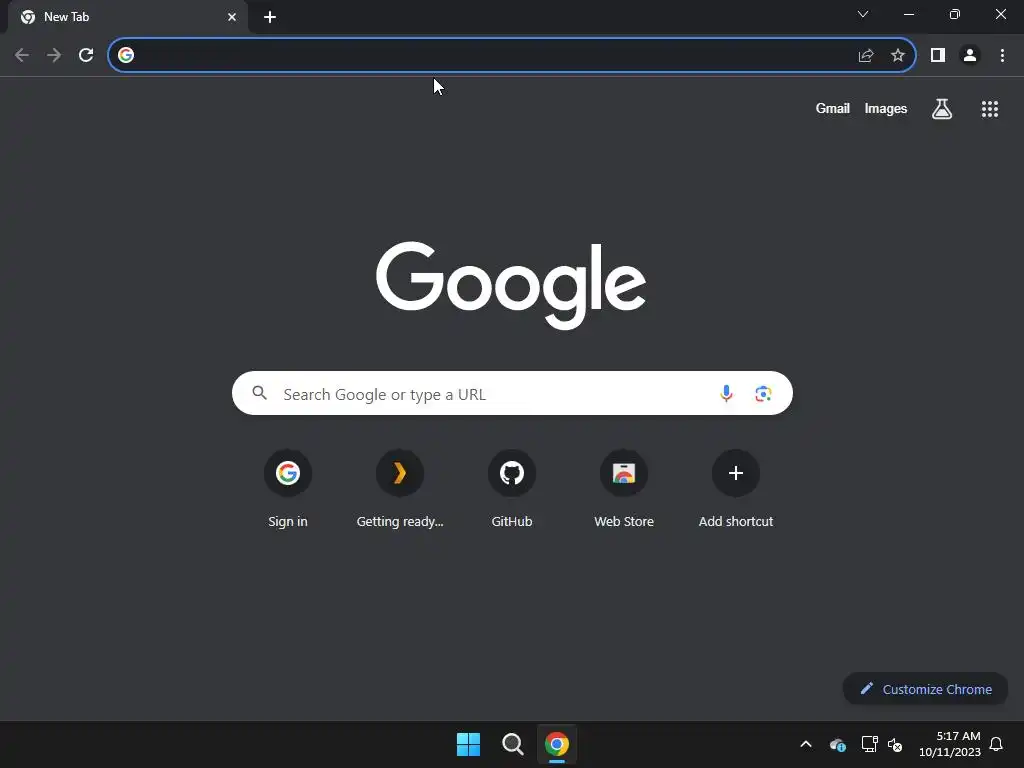Bookmark this tab with star icon

tap(898, 56)
